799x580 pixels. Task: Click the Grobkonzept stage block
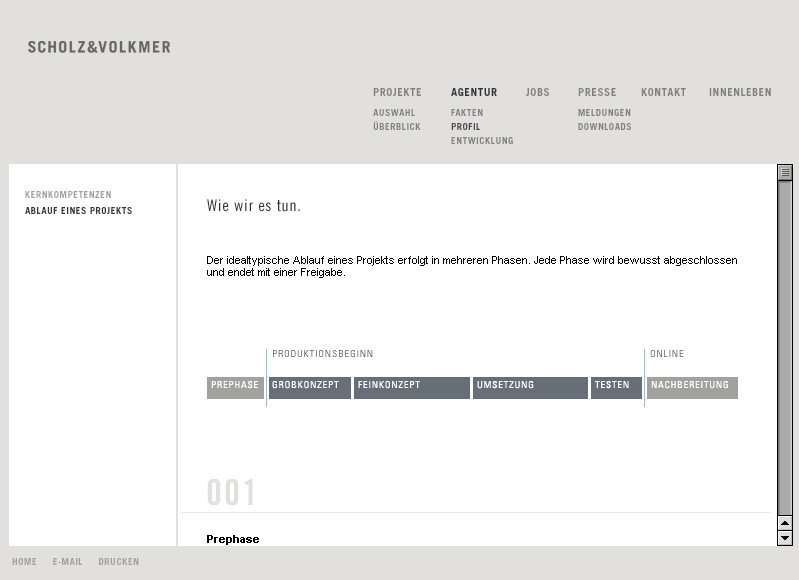click(x=310, y=388)
